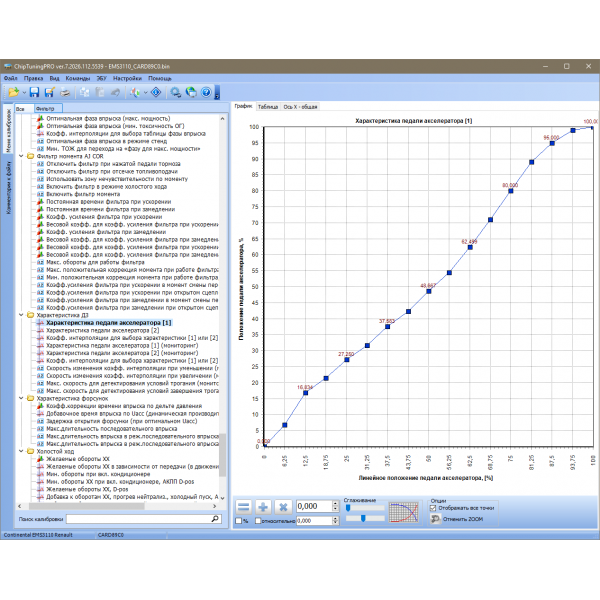Select Характеристика педали акселератора [2] item

coord(109,331)
